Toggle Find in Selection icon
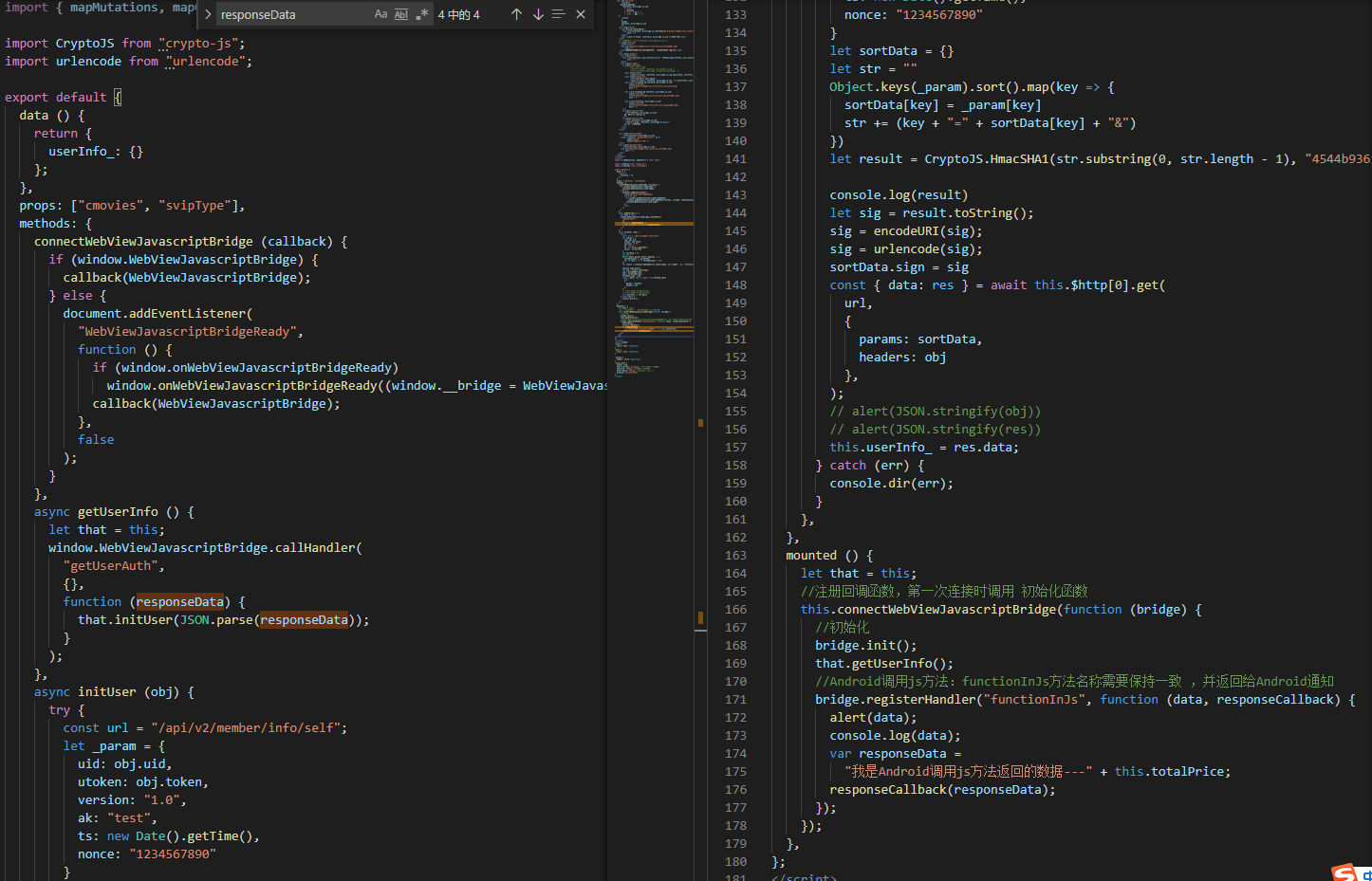The width and height of the screenshot is (1372, 881). click(559, 14)
